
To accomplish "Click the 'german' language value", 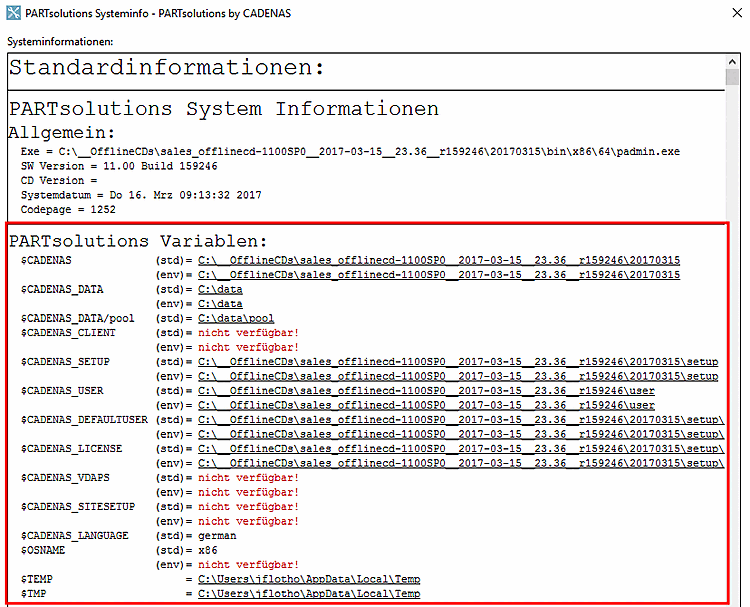I will pos(217,536).
